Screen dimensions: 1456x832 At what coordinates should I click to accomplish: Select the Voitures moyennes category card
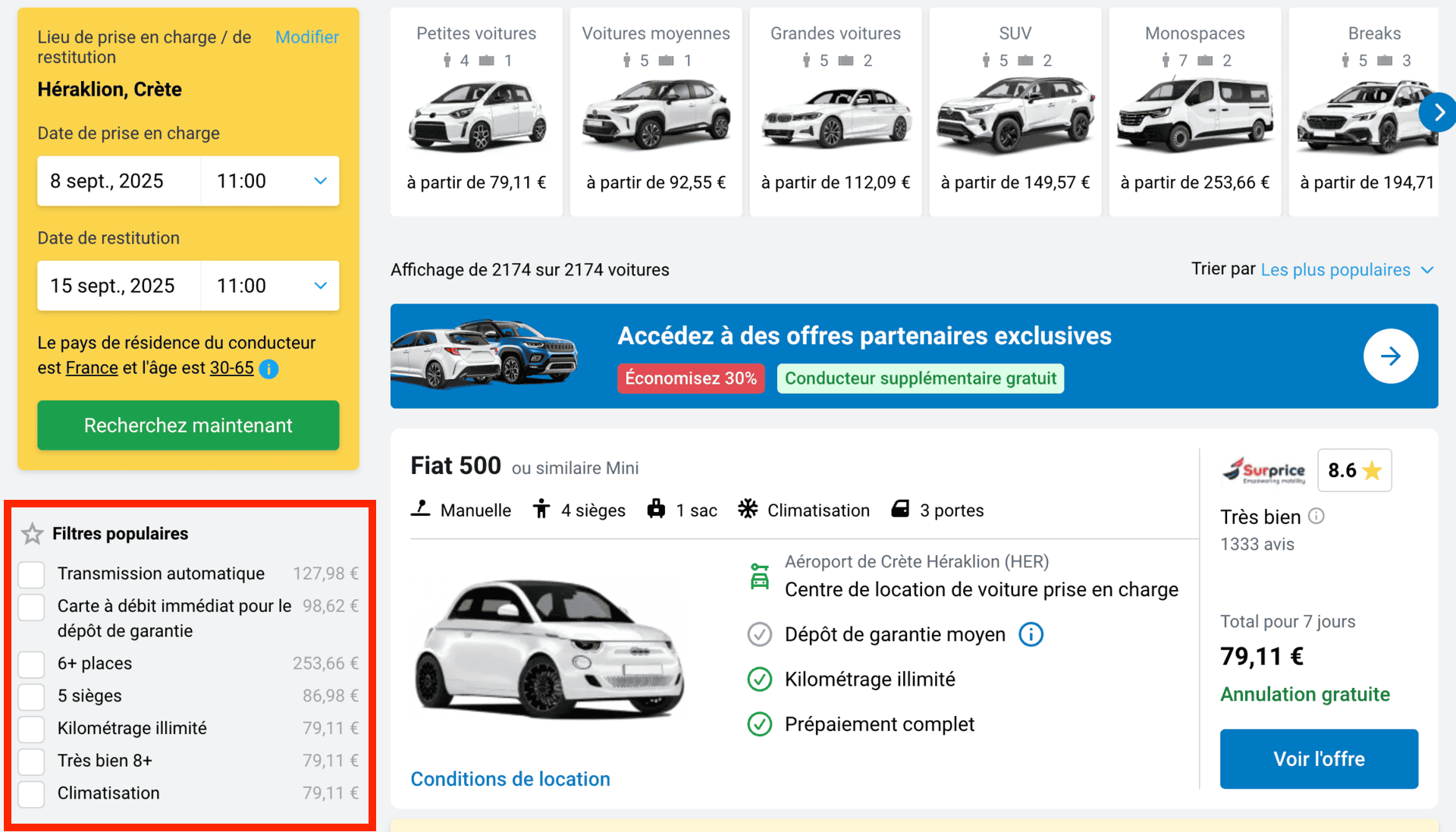(656, 111)
